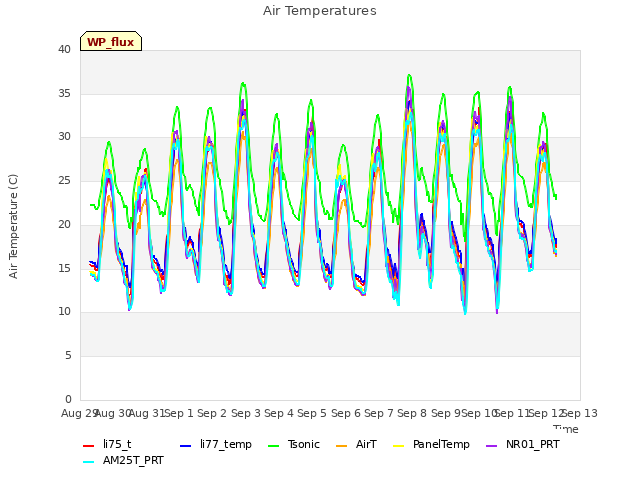This screenshot has width=640, height=480.
Task: Click the WP_flux annotation label
Action: click(x=111, y=41)
